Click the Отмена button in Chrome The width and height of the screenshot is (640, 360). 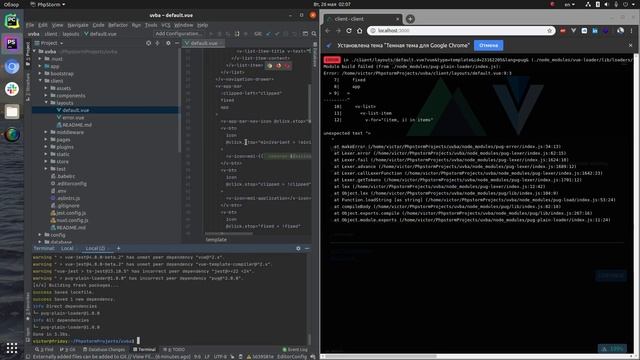[x=489, y=45]
